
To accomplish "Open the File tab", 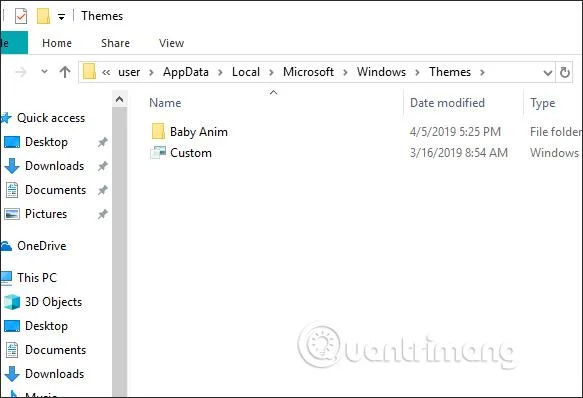I will (14, 43).
